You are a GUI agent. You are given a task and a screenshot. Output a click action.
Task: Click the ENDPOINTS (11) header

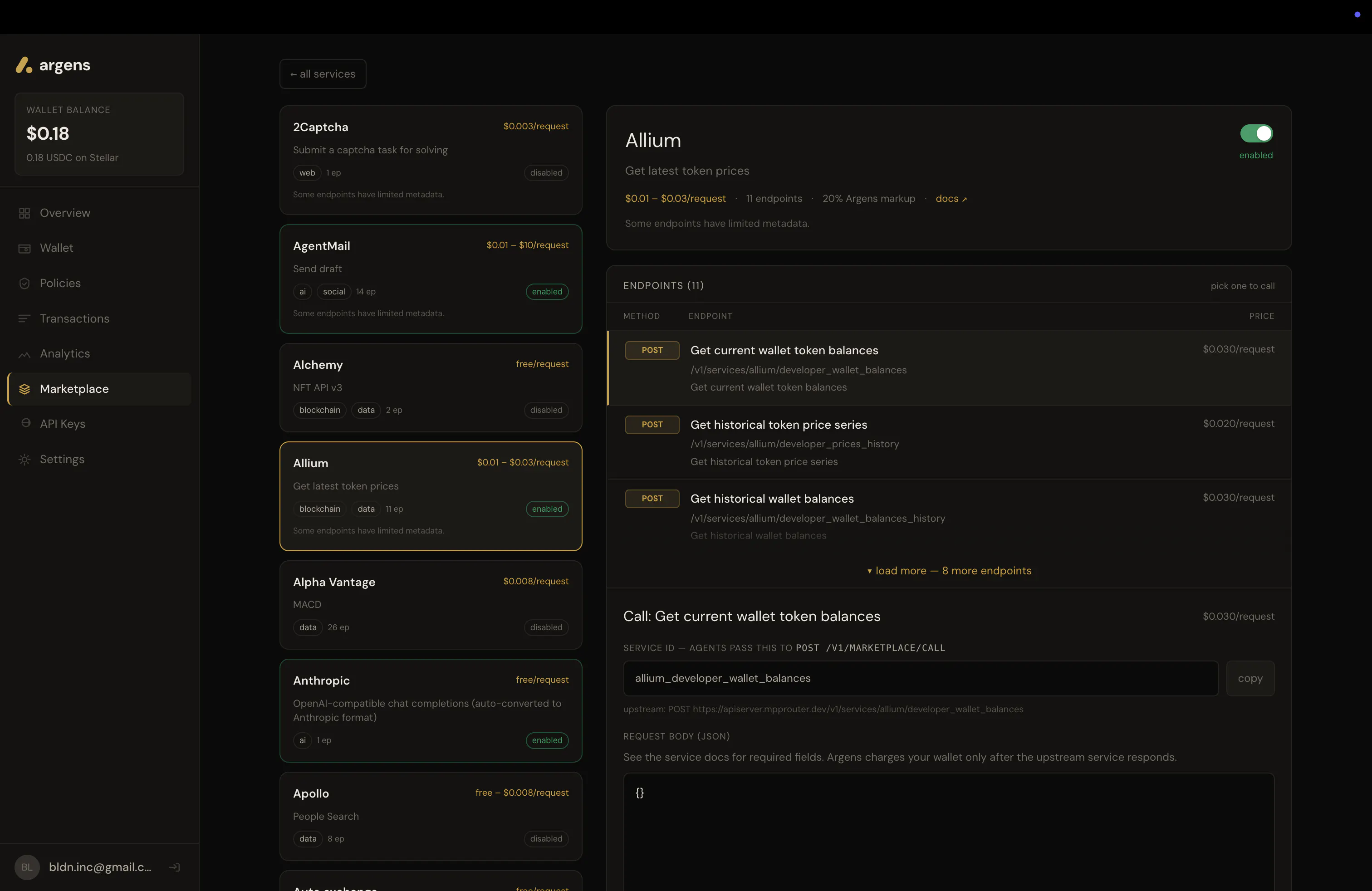click(x=663, y=286)
